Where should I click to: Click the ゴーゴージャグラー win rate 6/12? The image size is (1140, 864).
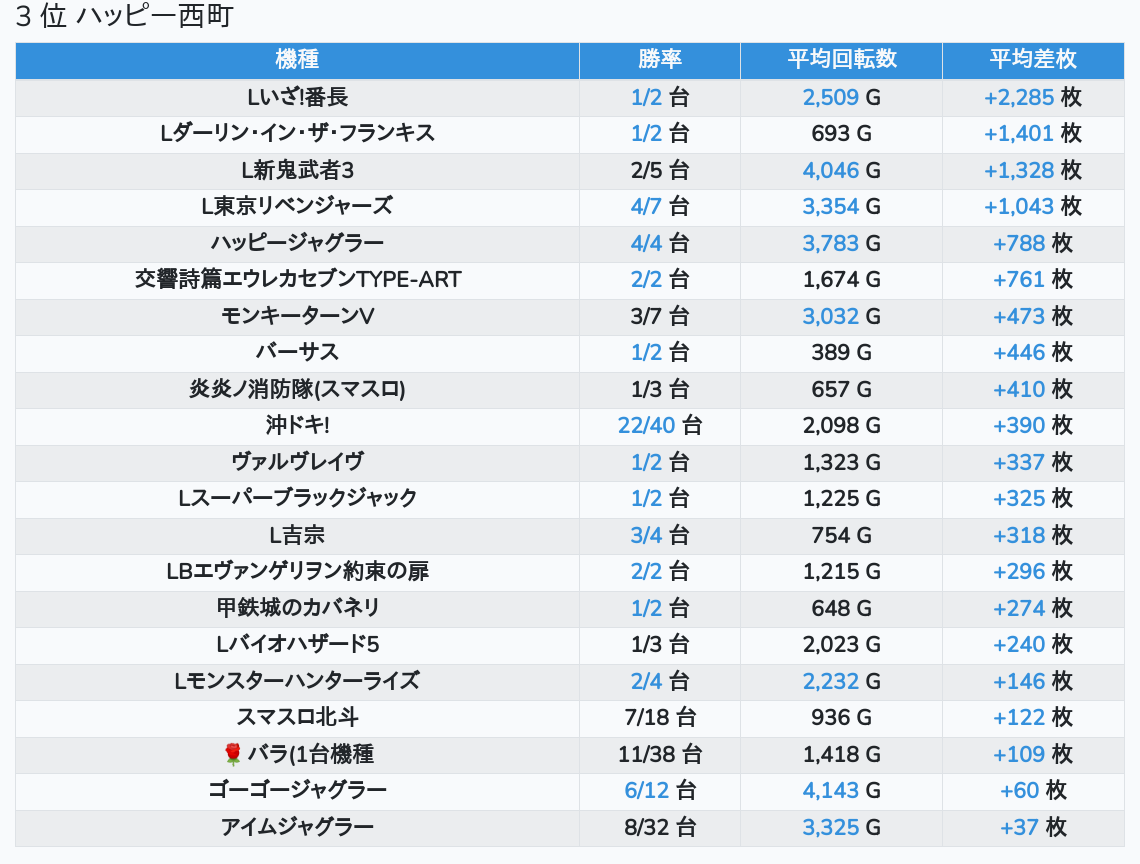click(647, 791)
